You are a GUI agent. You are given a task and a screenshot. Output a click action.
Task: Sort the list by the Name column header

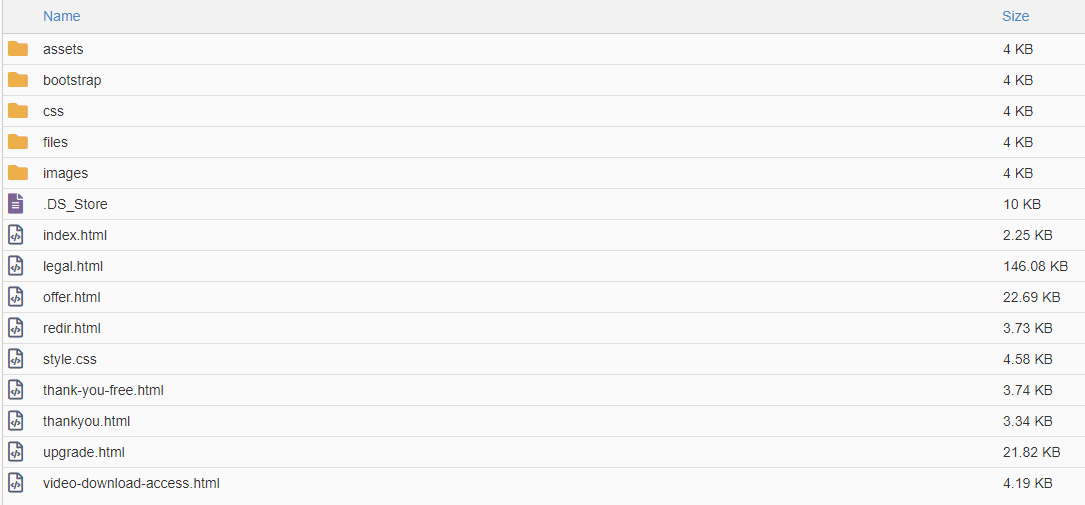(x=62, y=16)
